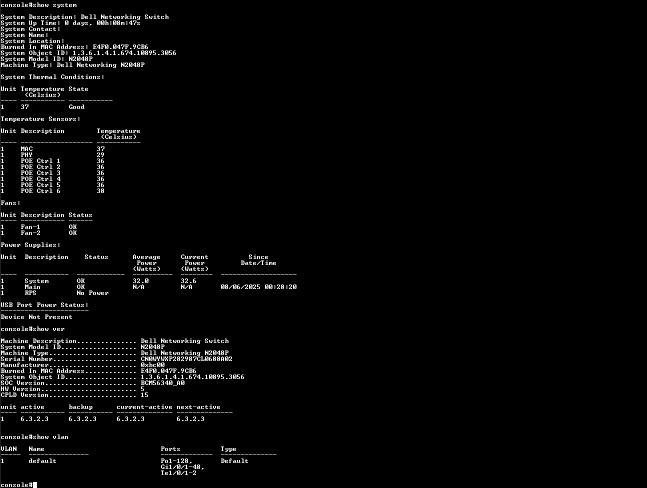647x488 pixels.
Task: Click the 'backup' column header
Action: 80,407
